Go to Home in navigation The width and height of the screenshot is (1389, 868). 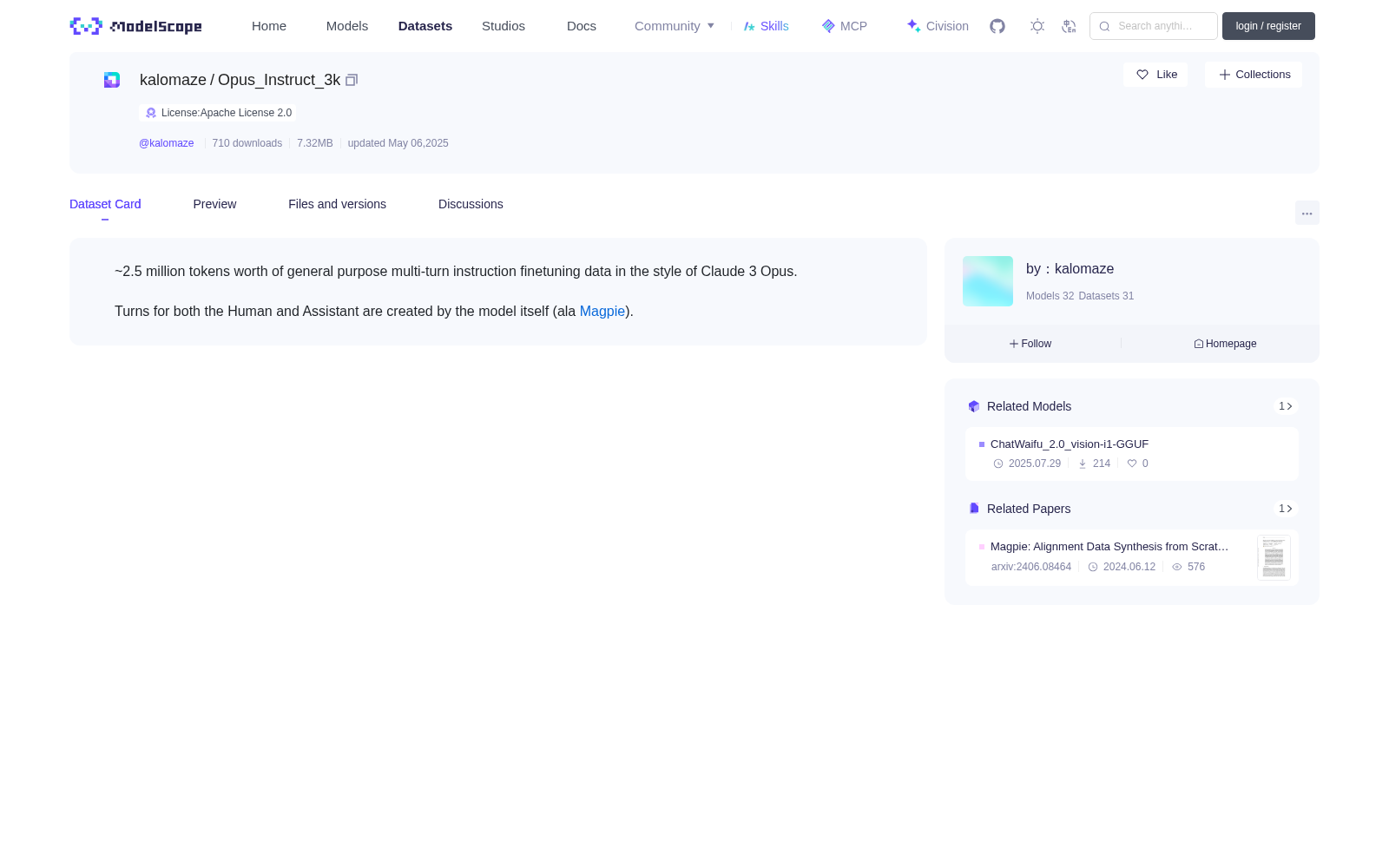coord(269,26)
